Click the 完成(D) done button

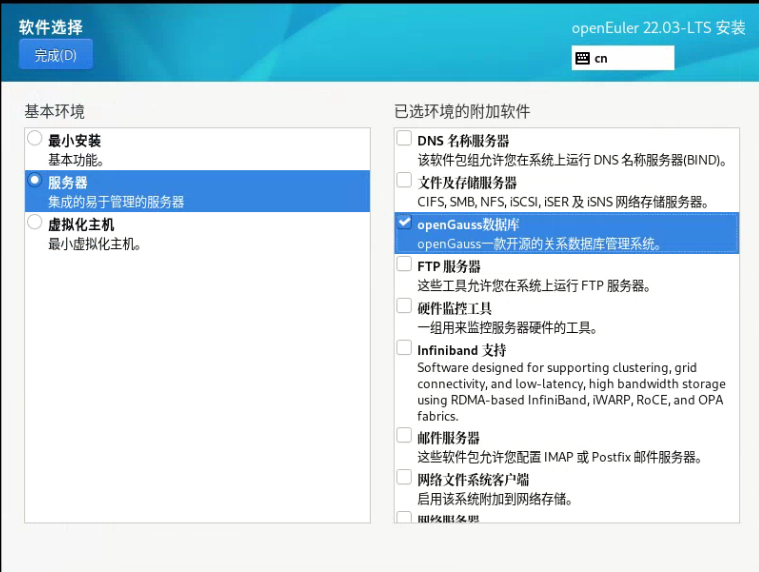coord(56,55)
